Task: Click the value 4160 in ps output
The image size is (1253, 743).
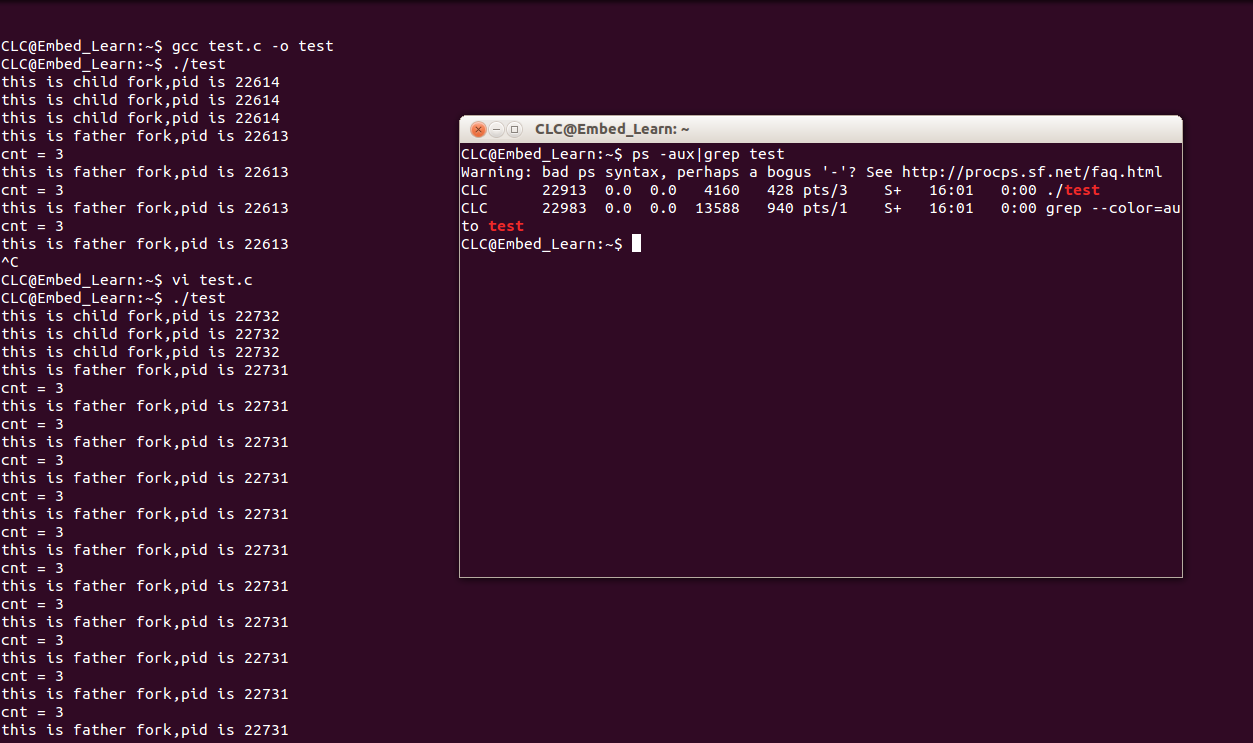Action: pos(722,190)
